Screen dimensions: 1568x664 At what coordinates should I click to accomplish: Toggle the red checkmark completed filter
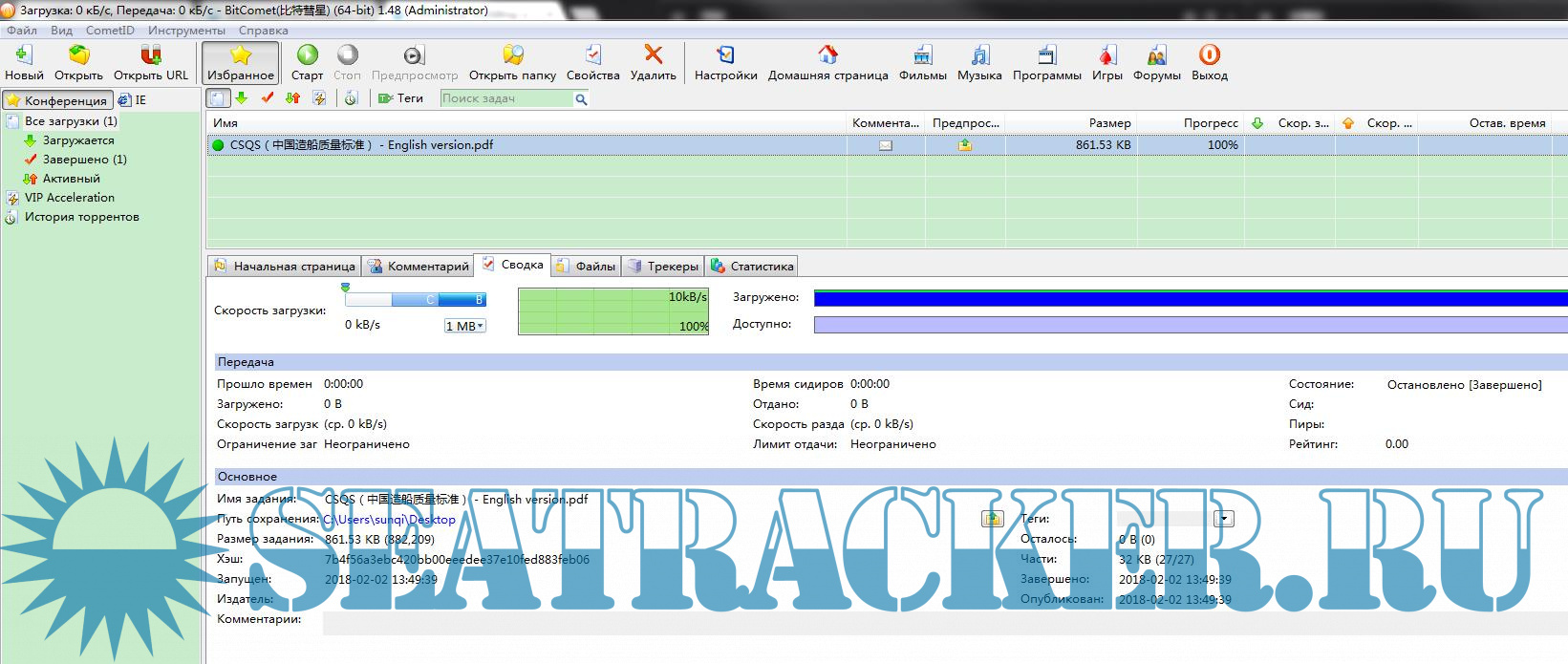click(x=268, y=98)
